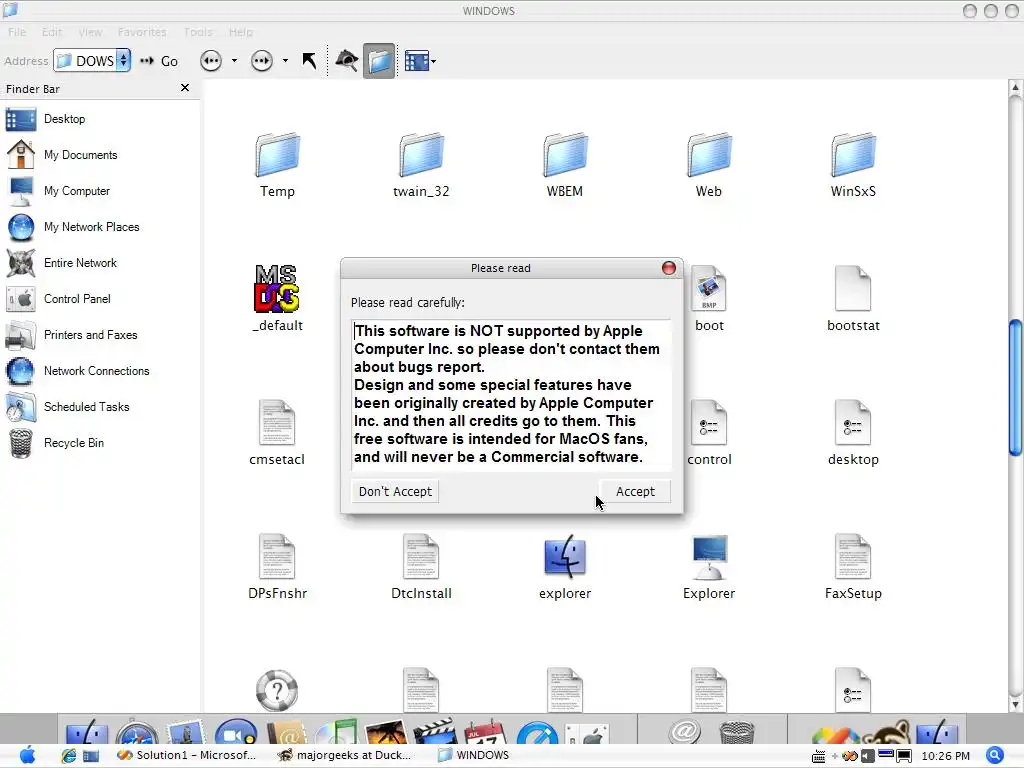This screenshot has height=768, width=1024.
Task: Select the cmsetacl file icon
Action: 277,423
